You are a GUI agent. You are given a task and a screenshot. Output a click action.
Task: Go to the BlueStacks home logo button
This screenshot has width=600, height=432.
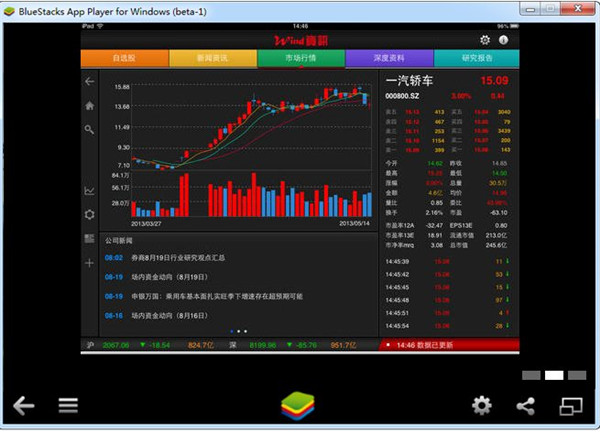click(298, 406)
